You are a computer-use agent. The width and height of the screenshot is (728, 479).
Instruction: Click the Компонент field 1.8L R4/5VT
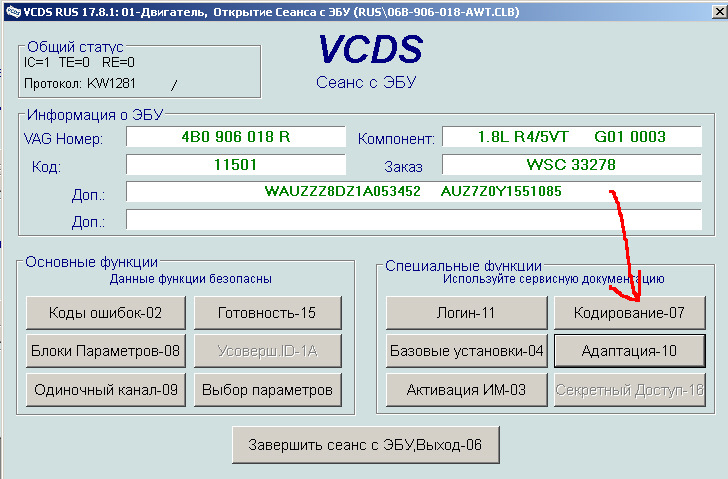572,137
